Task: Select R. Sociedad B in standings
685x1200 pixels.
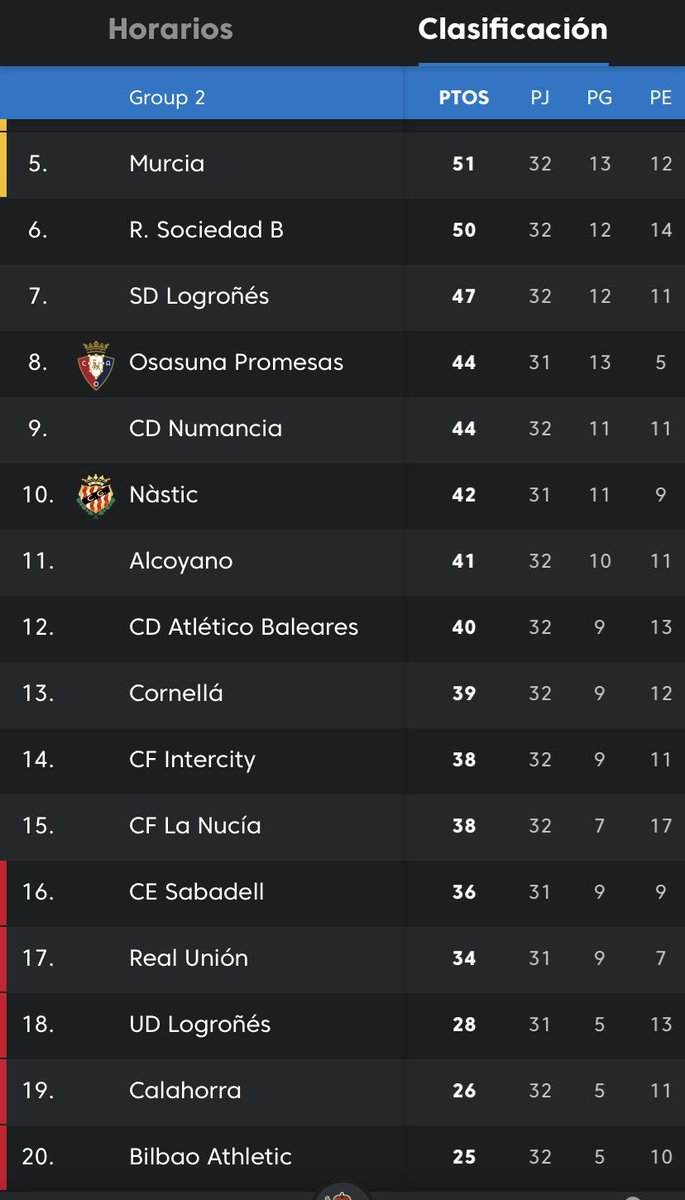Action: click(342, 230)
